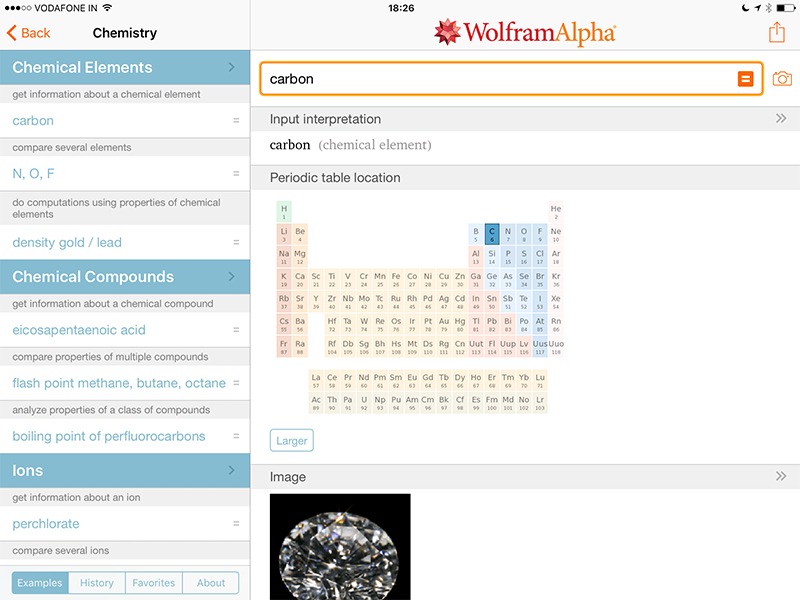Tap the H cell in periodic table
800x600 pixels.
[x=284, y=212]
